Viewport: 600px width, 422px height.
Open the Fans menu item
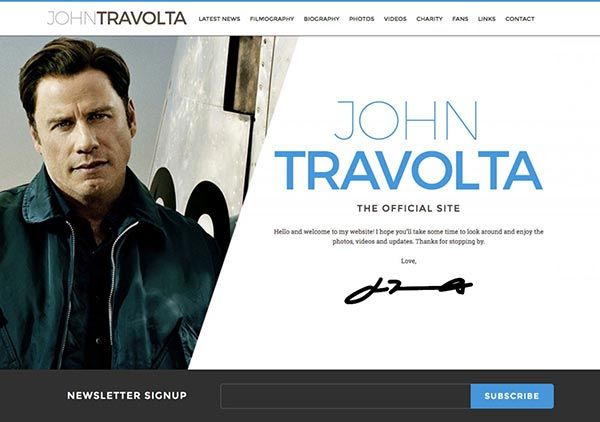460,19
